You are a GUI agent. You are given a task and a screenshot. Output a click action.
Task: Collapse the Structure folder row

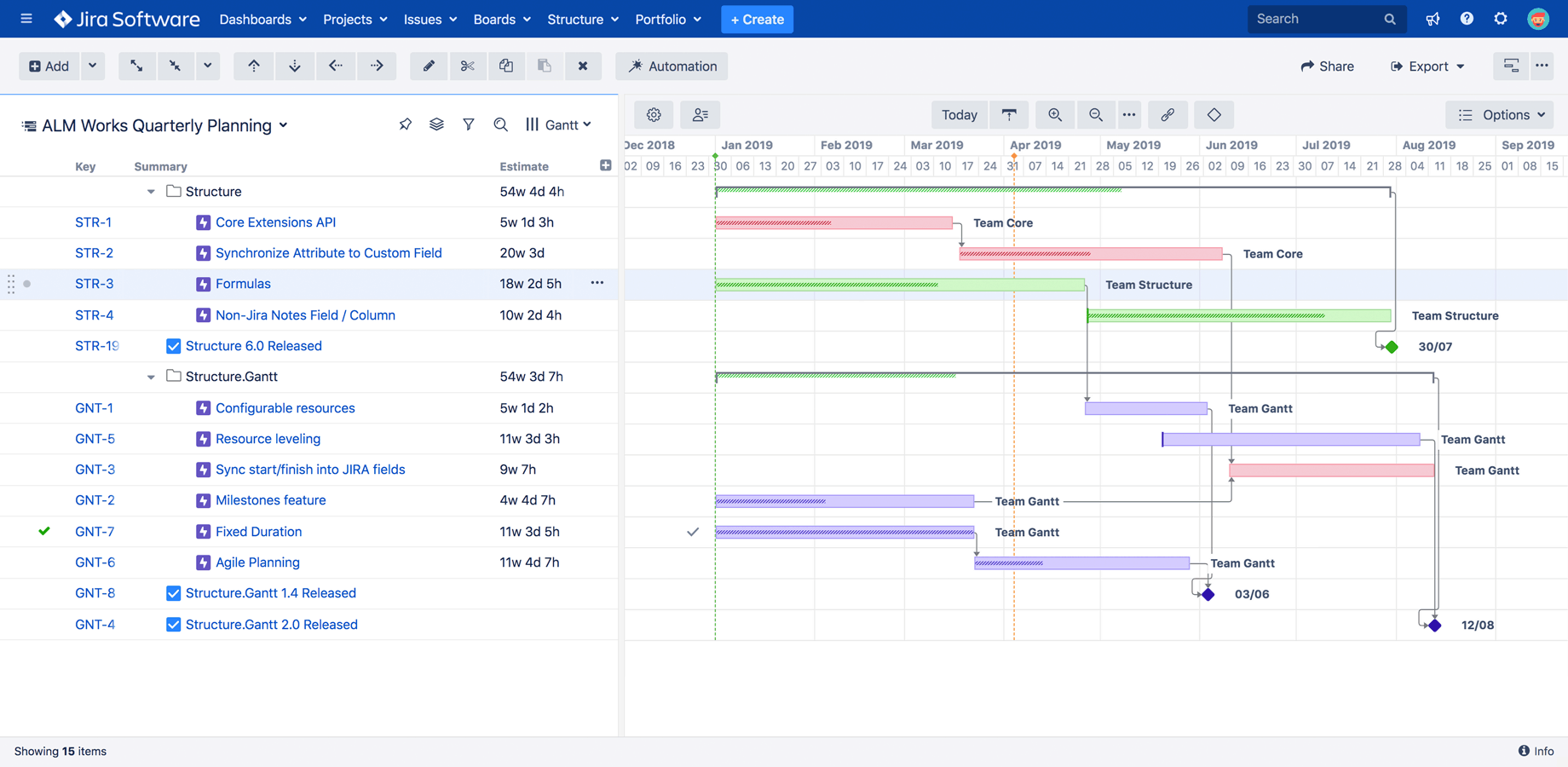[151, 191]
